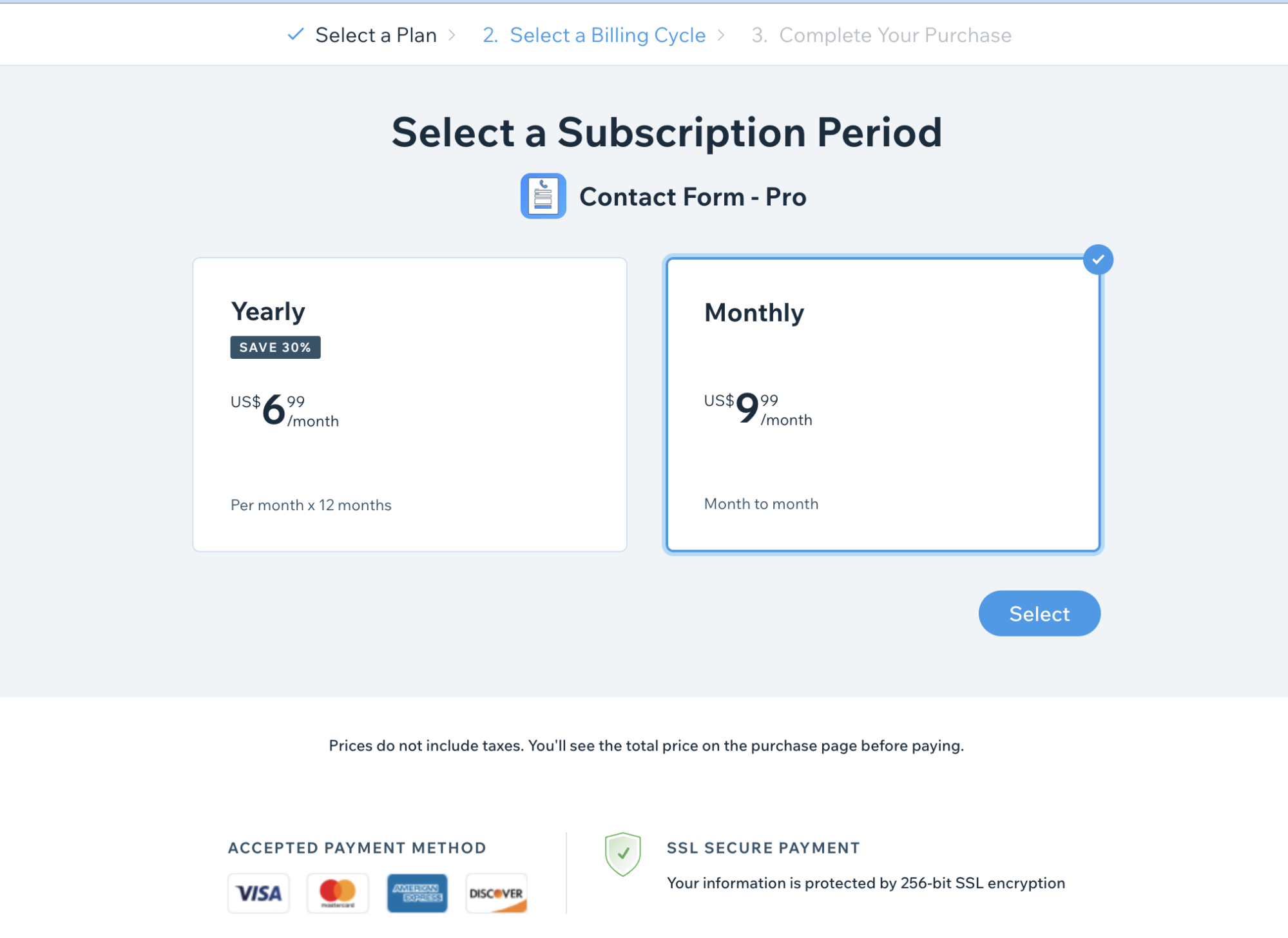Choose the Monthly subscription card

(x=883, y=405)
